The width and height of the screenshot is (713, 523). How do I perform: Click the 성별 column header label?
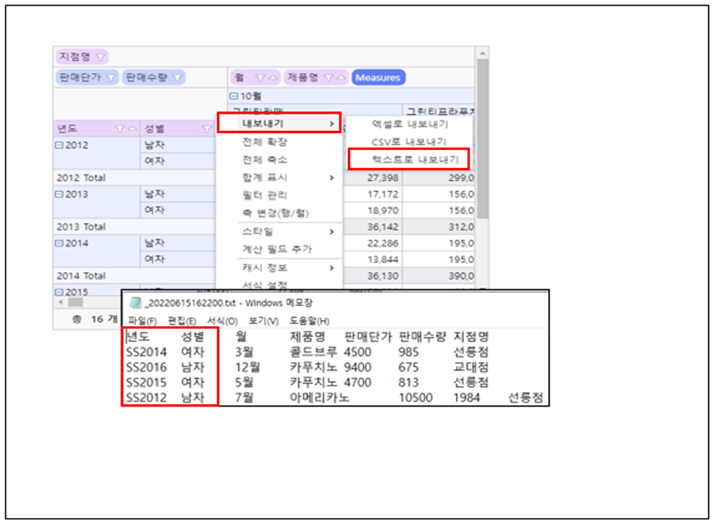pyautogui.click(x=154, y=129)
